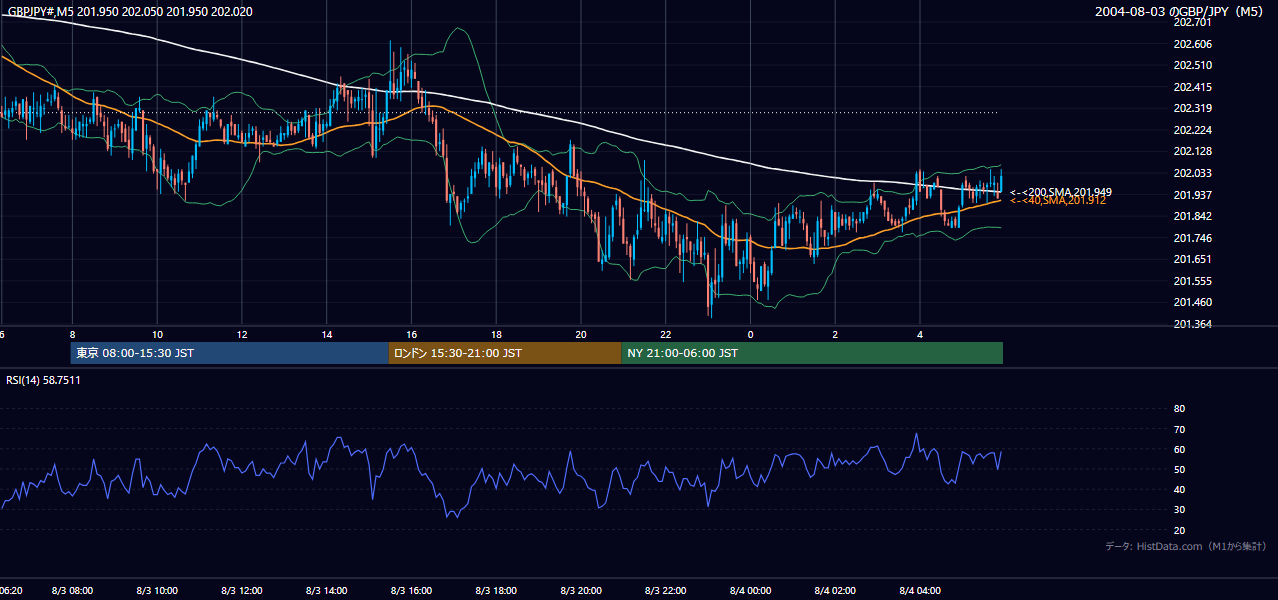Viewport: 1278px width, 600px height.
Task: Select the NY 21:00-06:00 JST session bar
Action: click(812, 353)
